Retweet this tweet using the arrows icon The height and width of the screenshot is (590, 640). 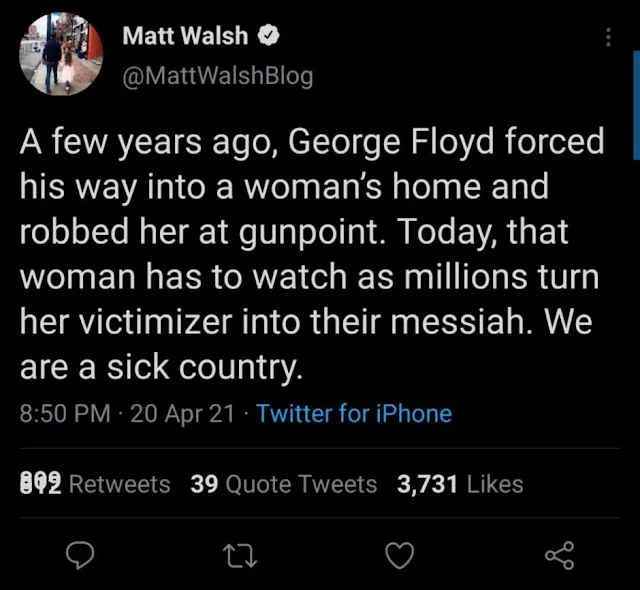click(242, 556)
